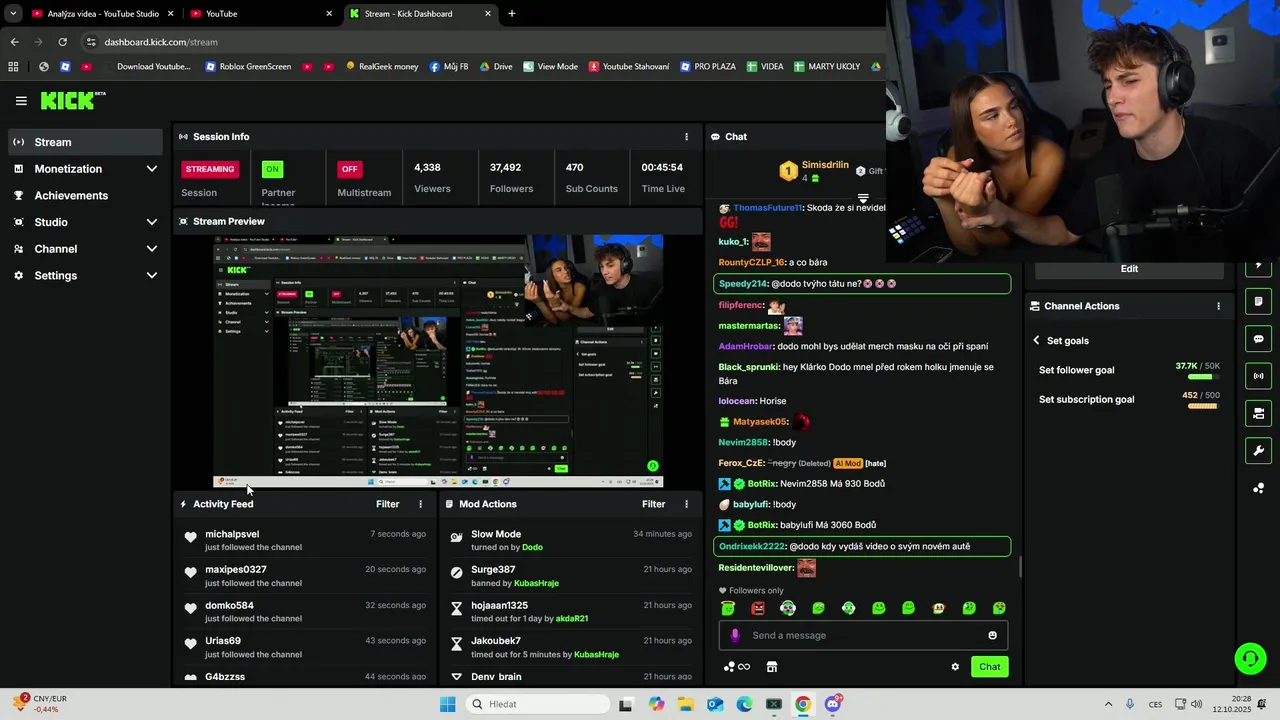Image resolution: width=1280 pixels, height=720 pixels.
Task: Open Discord from the taskbar
Action: coord(832,704)
